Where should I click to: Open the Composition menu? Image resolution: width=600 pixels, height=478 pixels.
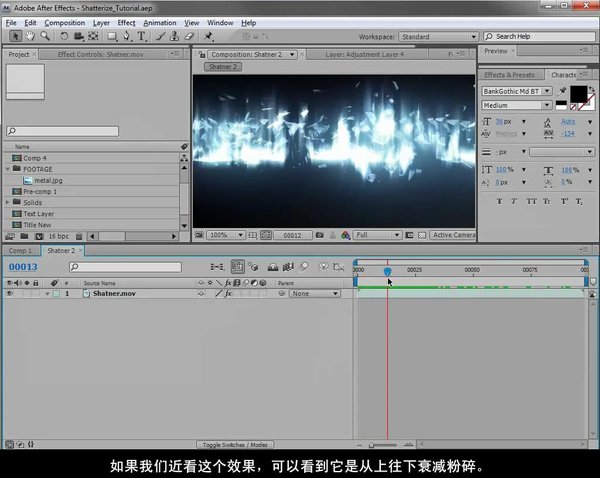point(65,22)
